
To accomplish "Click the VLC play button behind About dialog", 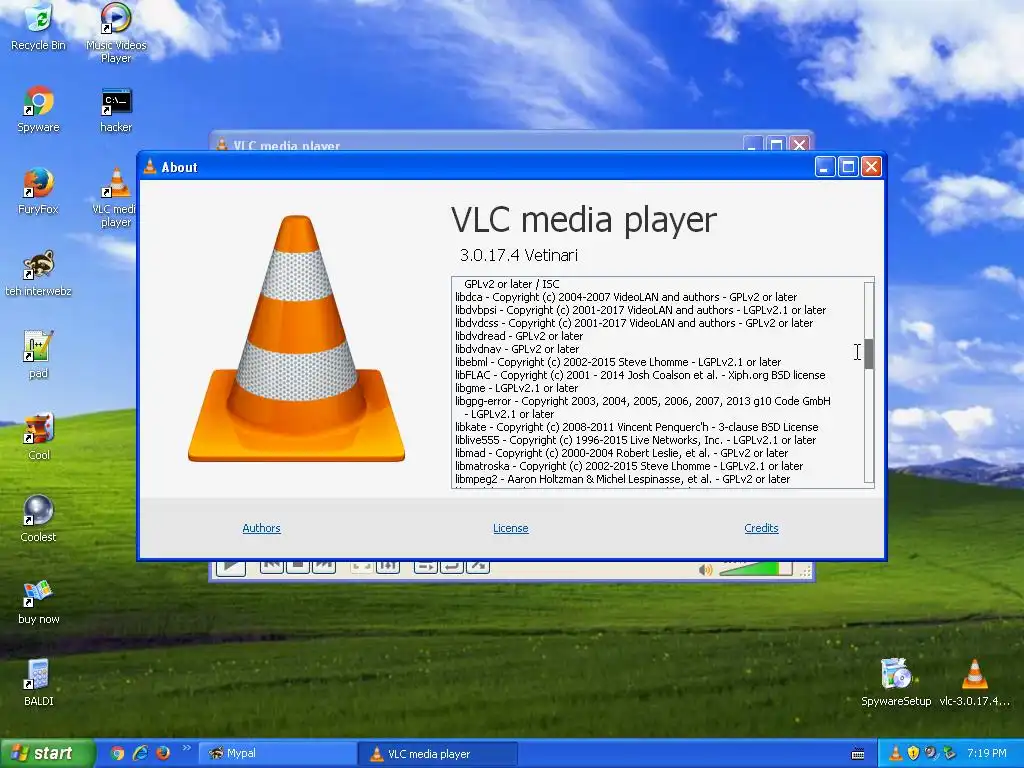I will point(231,568).
